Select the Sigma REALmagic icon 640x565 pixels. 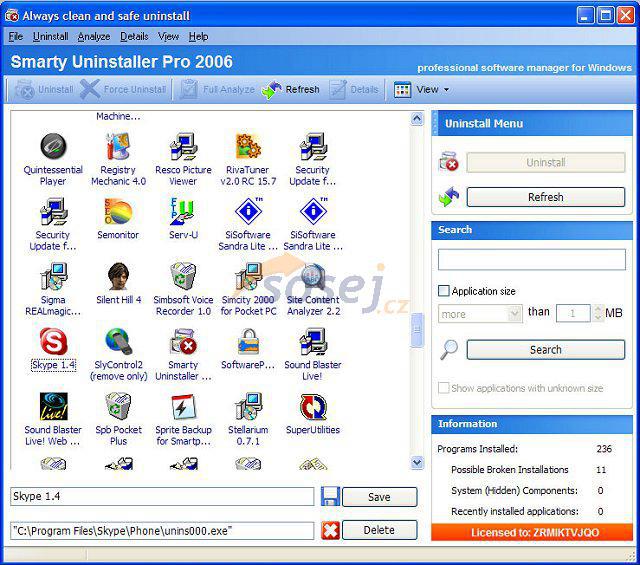pyautogui.click(x=53, y=276)
